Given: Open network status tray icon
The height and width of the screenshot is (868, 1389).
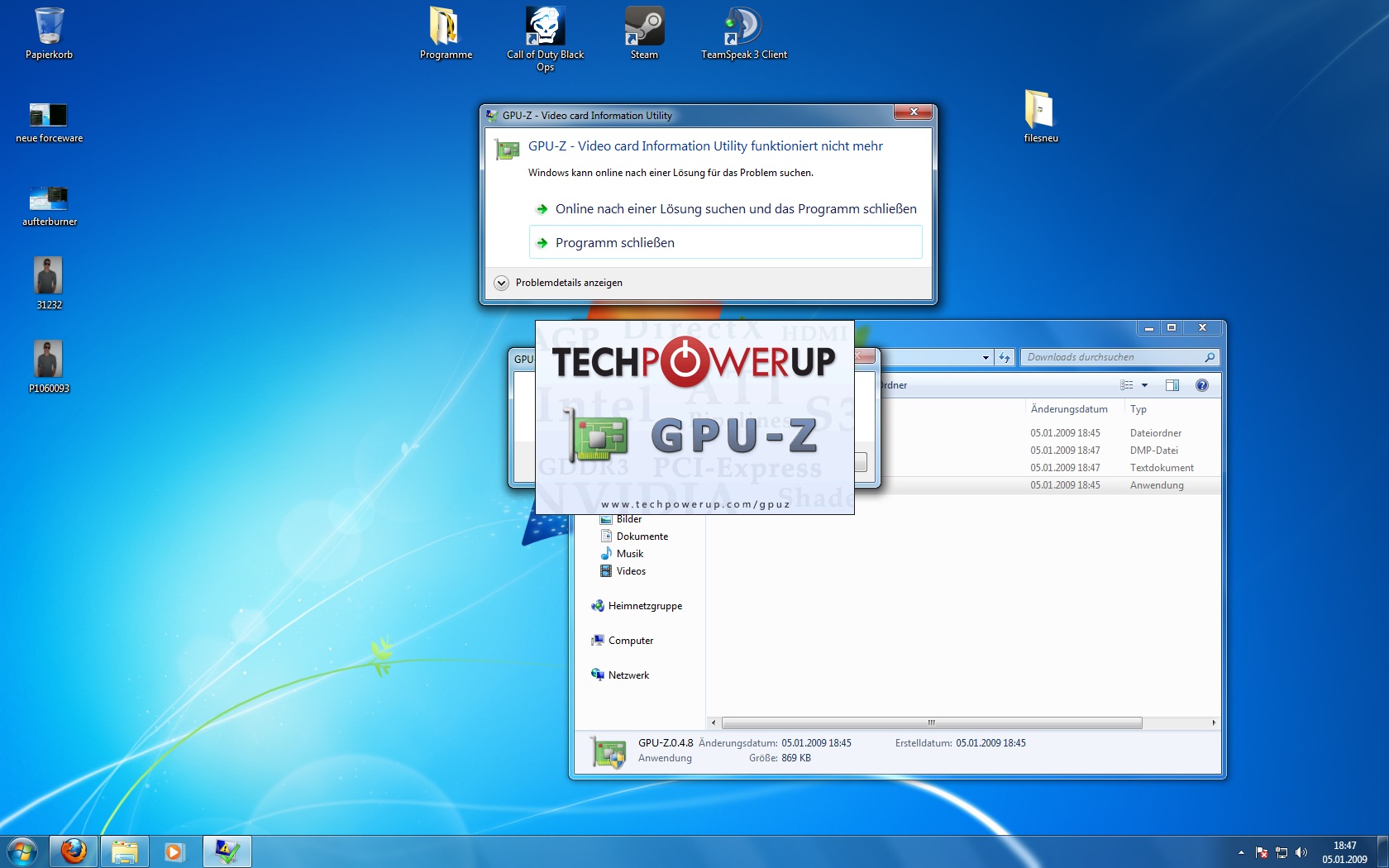Looking at the screenshot, I should (x=1282, y=852).
